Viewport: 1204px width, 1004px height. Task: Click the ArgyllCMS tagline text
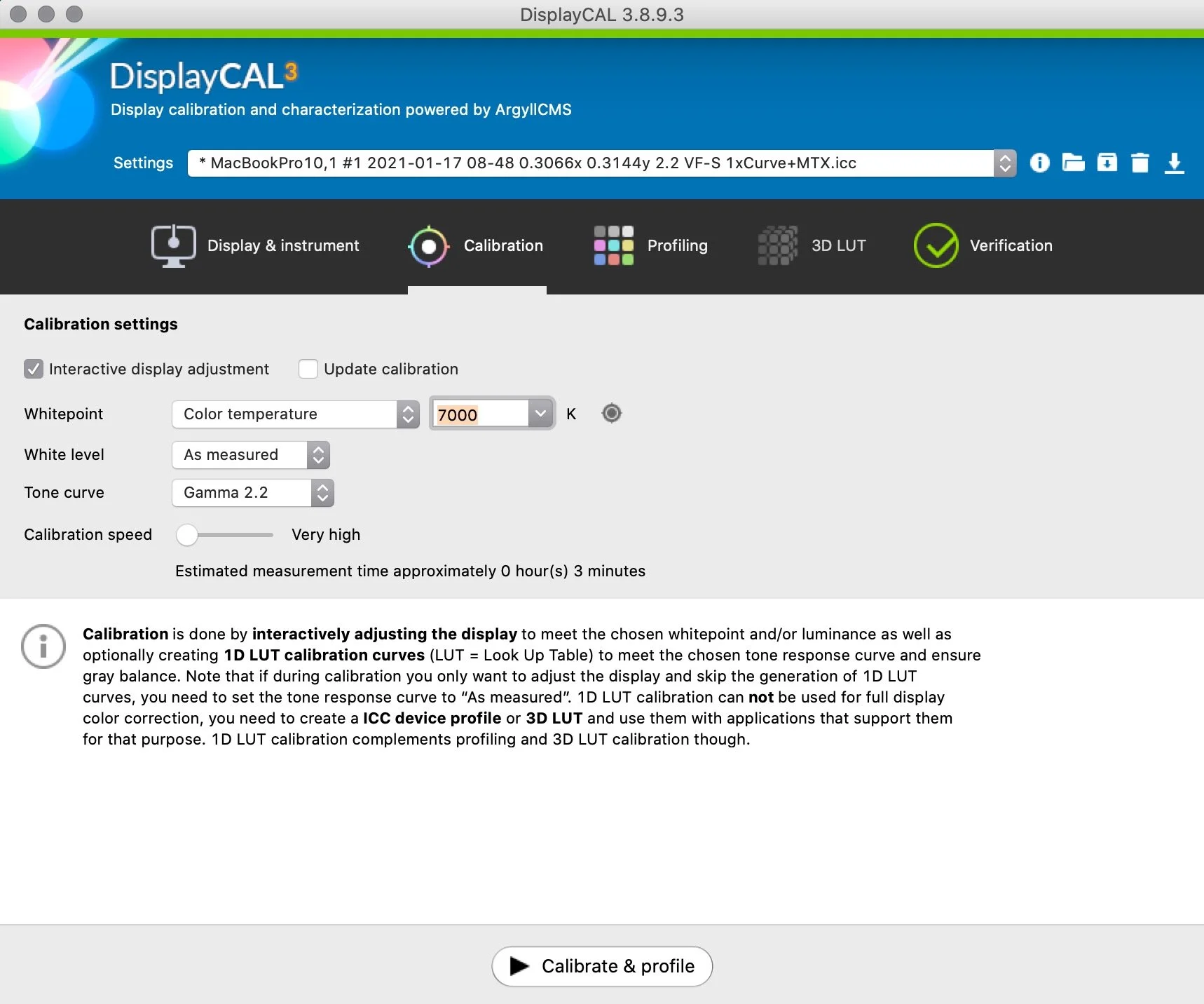tap(341, 109)
